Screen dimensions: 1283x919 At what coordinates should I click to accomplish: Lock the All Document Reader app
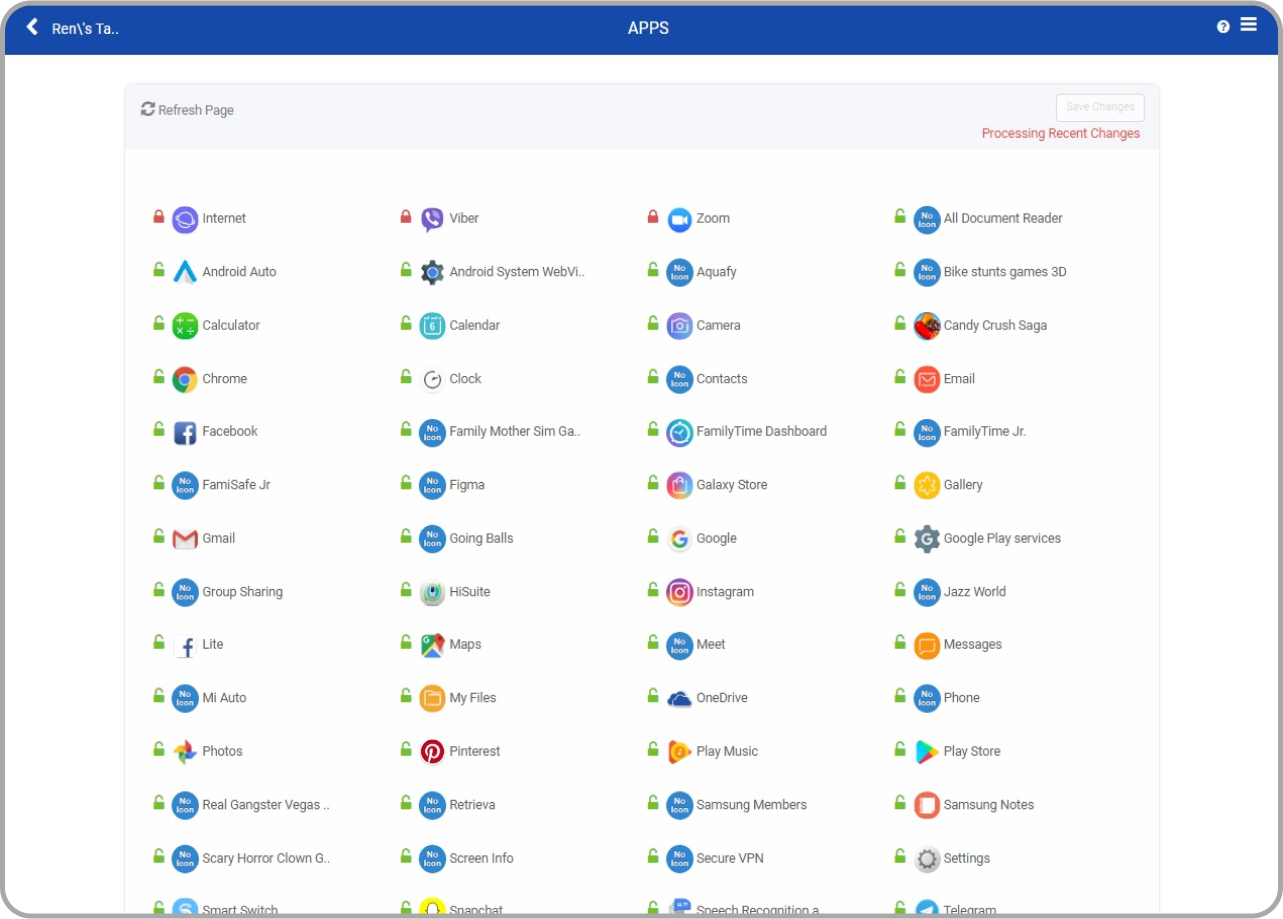point(900,215)
